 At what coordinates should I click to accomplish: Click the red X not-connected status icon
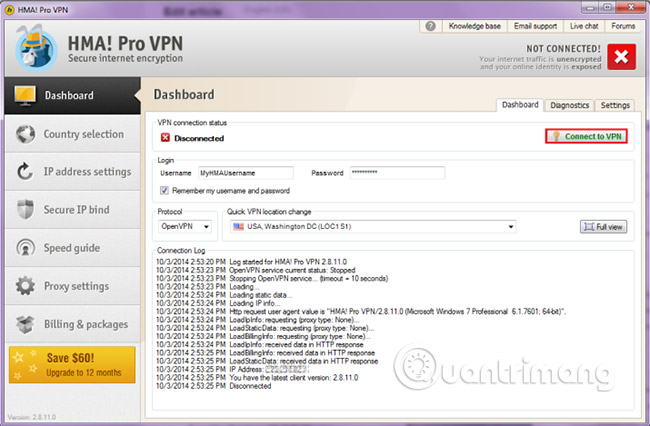621,57
